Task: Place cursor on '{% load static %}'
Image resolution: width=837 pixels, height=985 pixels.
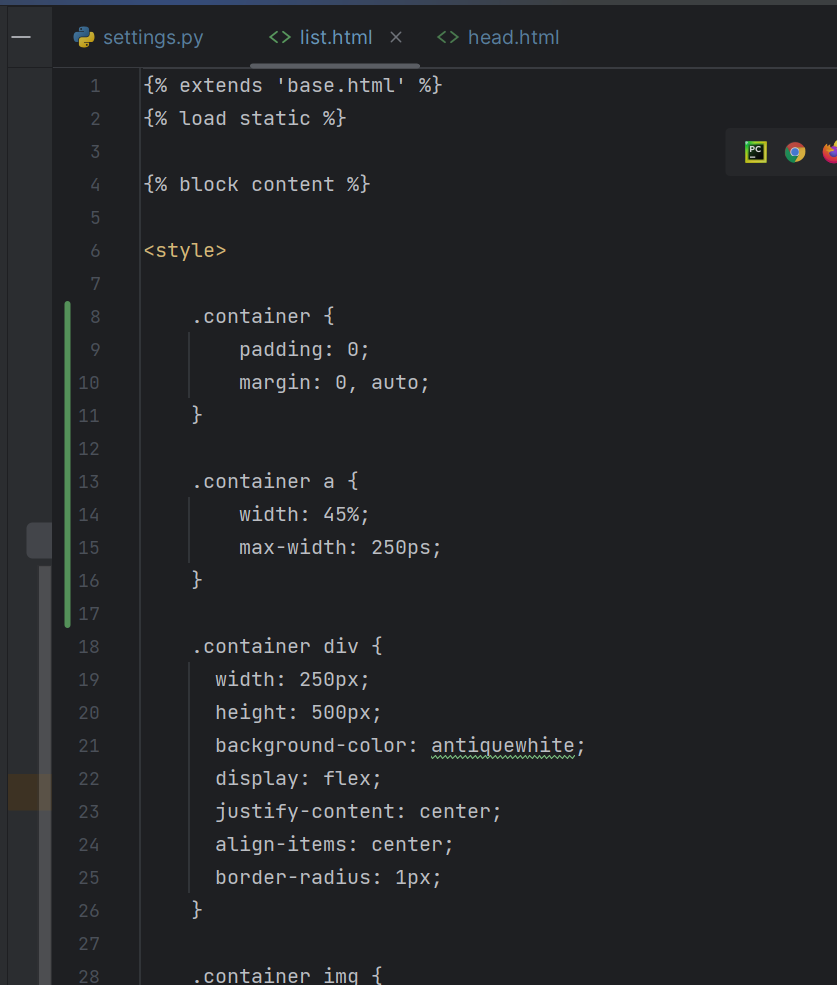Action: (x=245, y=119)
